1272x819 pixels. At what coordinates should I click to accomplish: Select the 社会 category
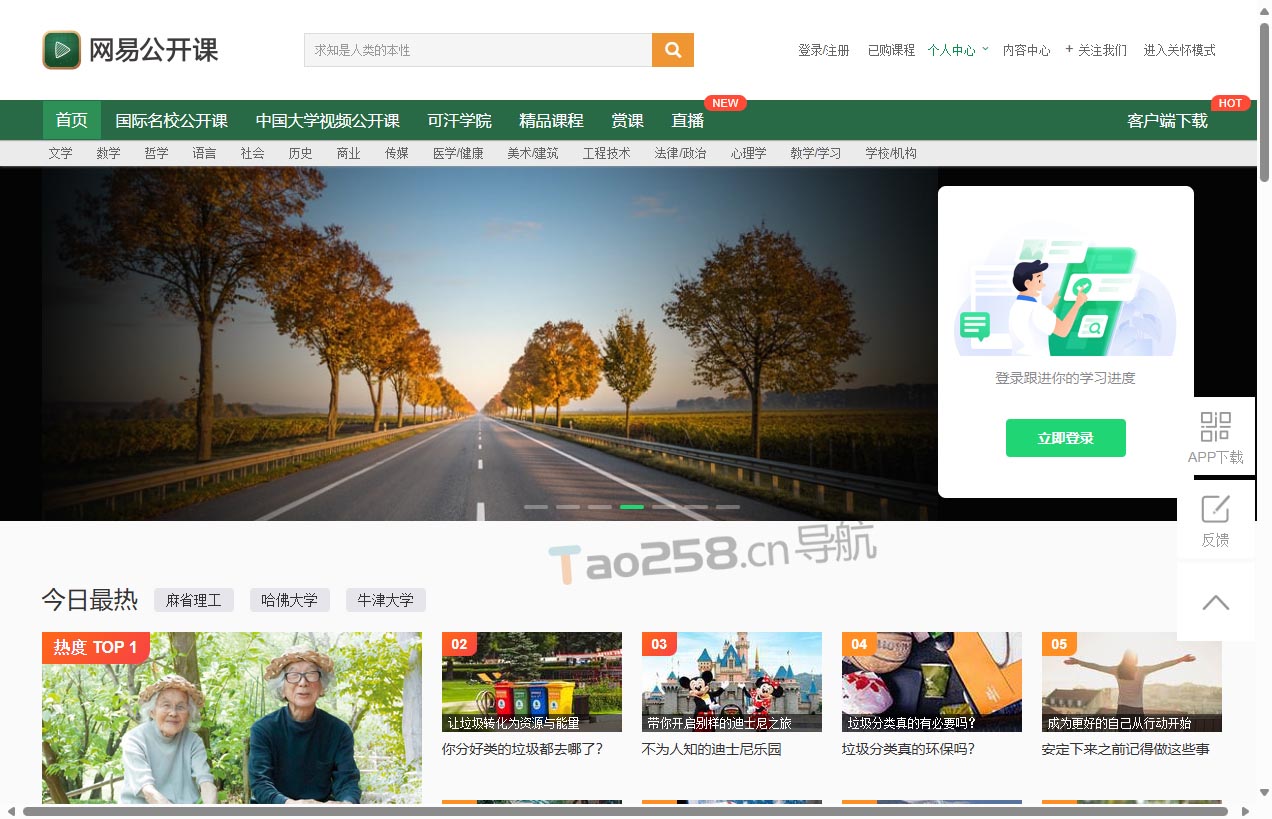[252, 153]
